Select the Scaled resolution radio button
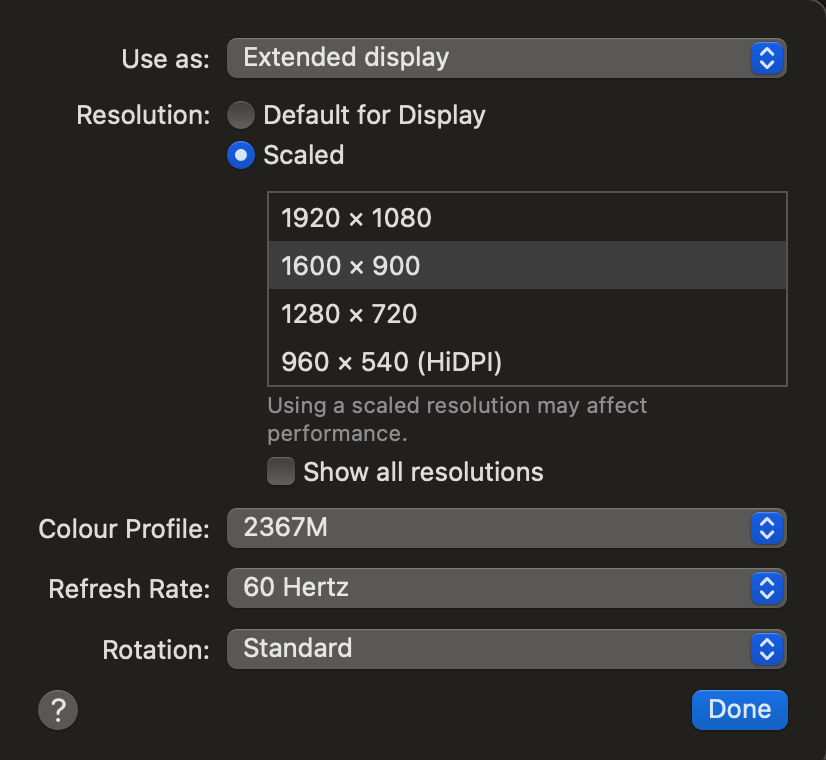The height and width of the screenshot is (760, 826). click(241, 155)
